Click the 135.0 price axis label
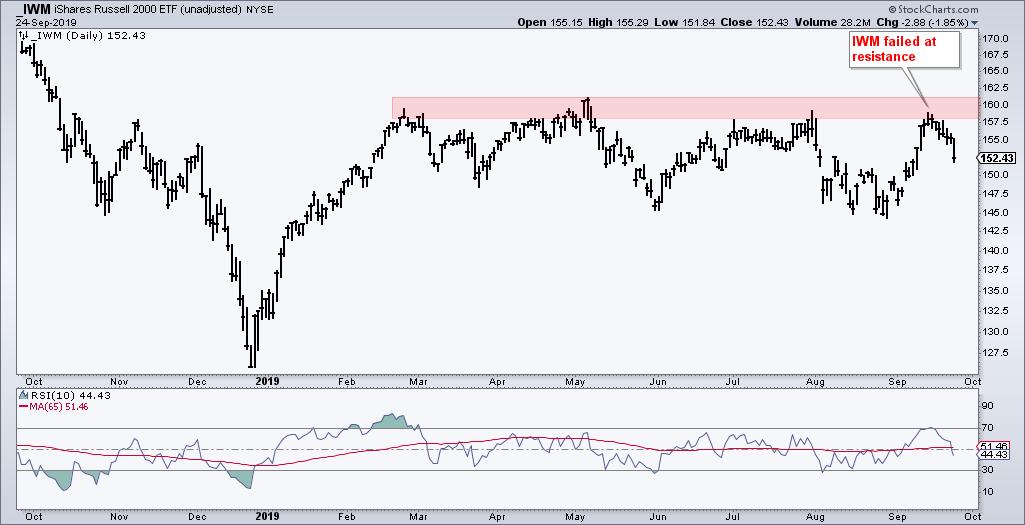The height and width of the screenshot is (525, 1025). [998, 290]
